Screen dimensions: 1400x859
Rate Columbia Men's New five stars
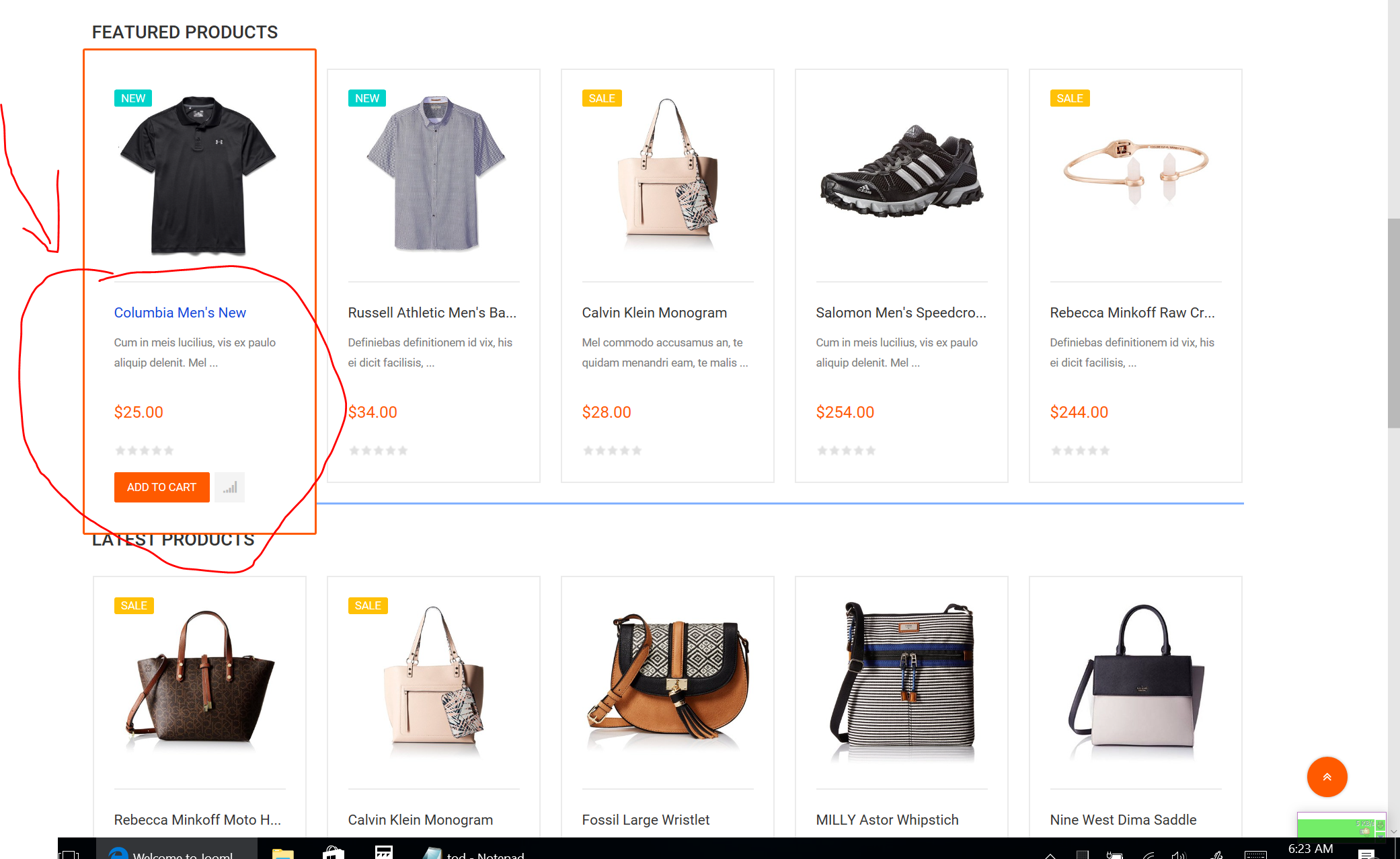pyautogui.click(x=169, y=450)
